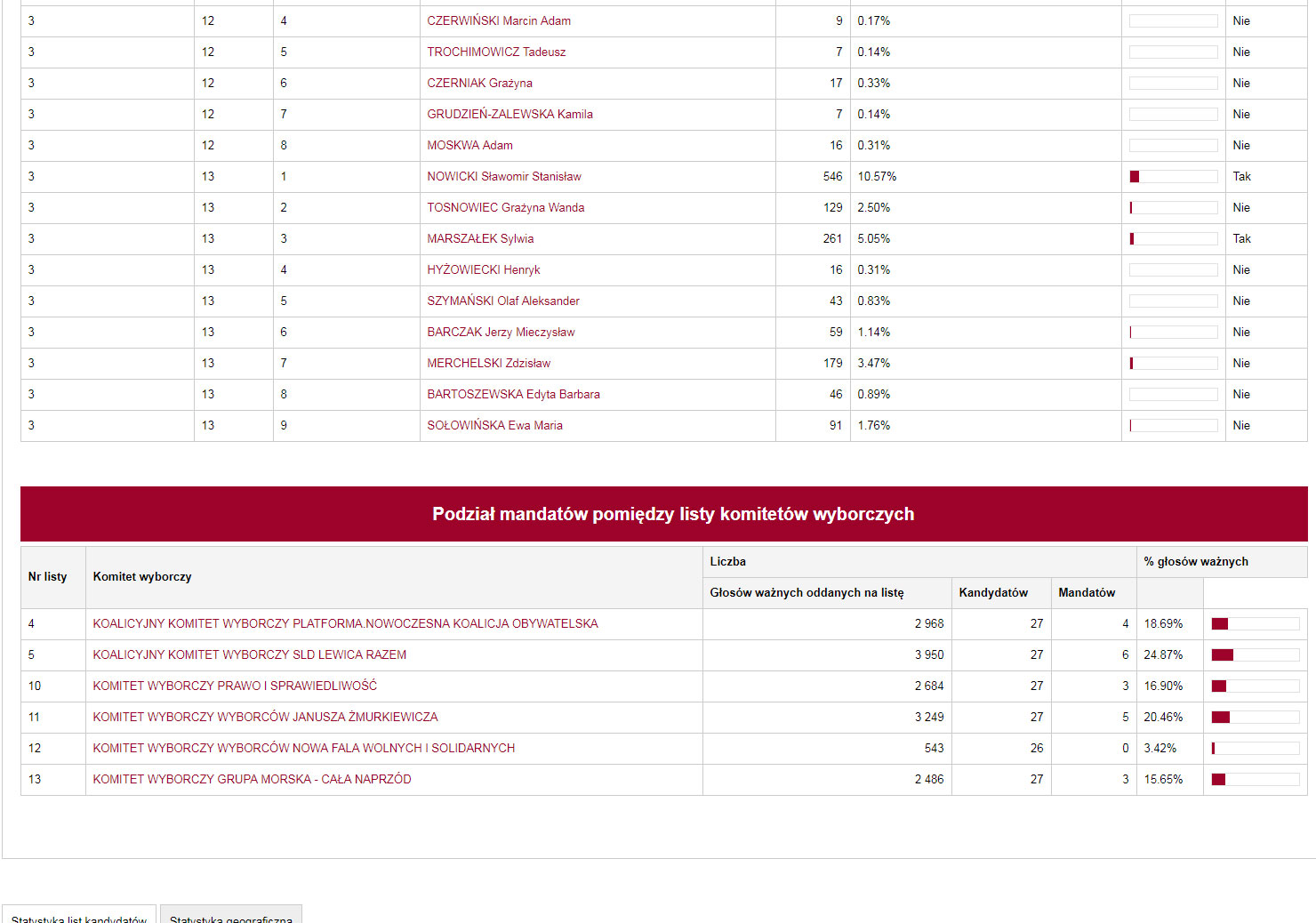Click SOŁOWIŃSKA Ewa Maria link

[x=494, y=426]
